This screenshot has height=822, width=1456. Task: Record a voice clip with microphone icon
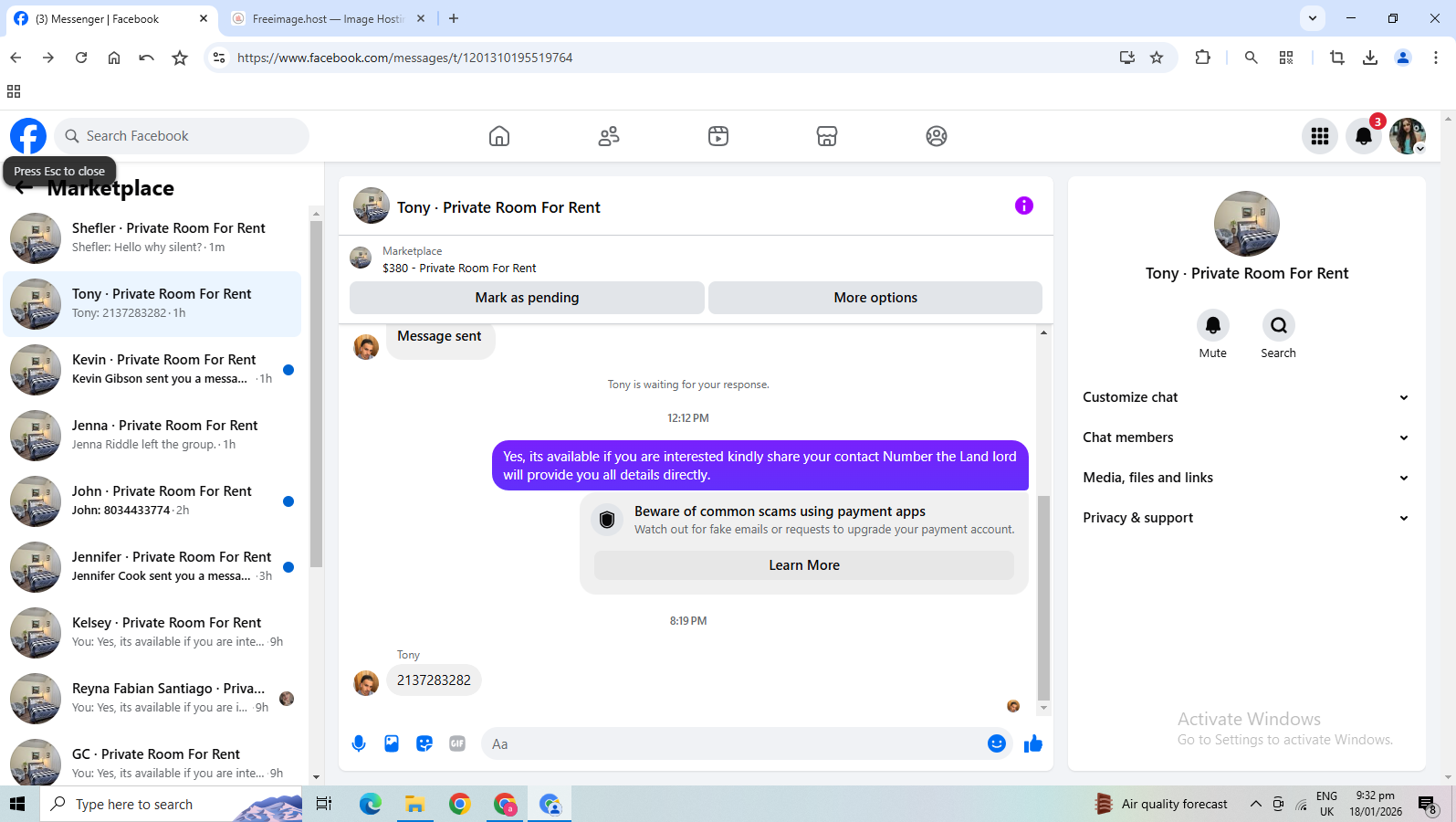(x=359, y=743)
